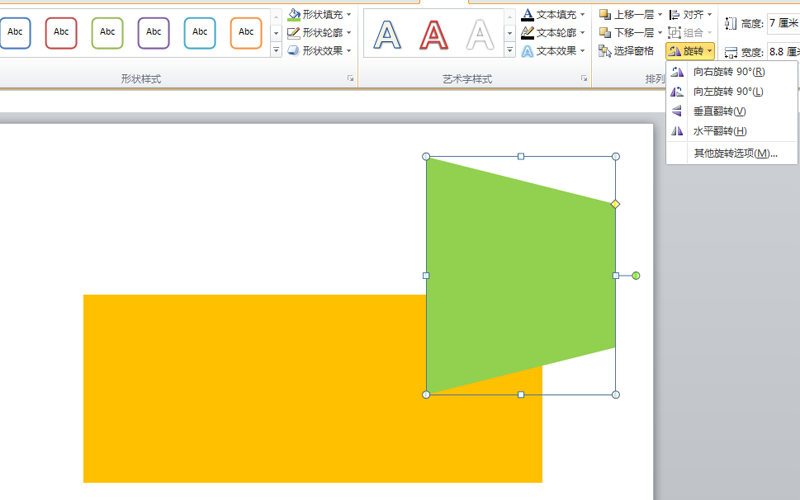Move to next row in WordArt styles gallery

pos(510,33)
